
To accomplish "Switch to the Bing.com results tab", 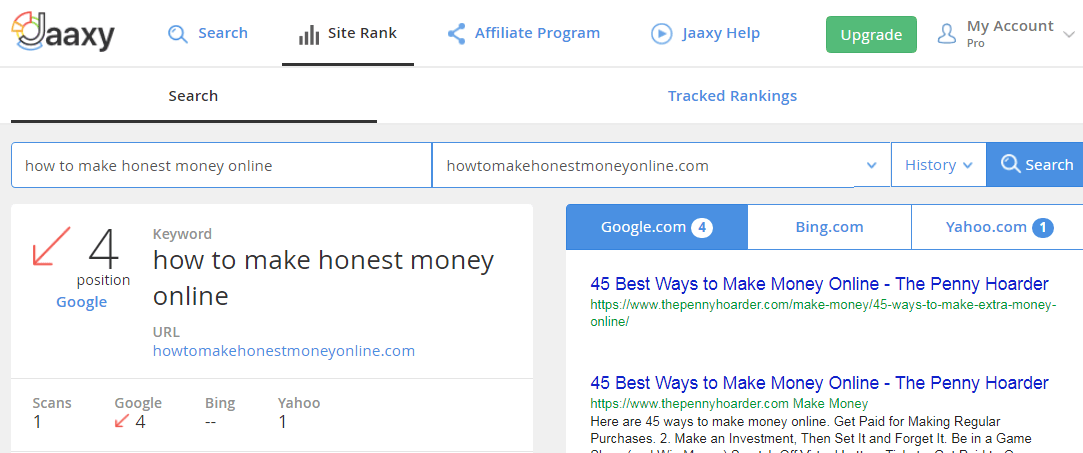I will click(x=830, y=227).
